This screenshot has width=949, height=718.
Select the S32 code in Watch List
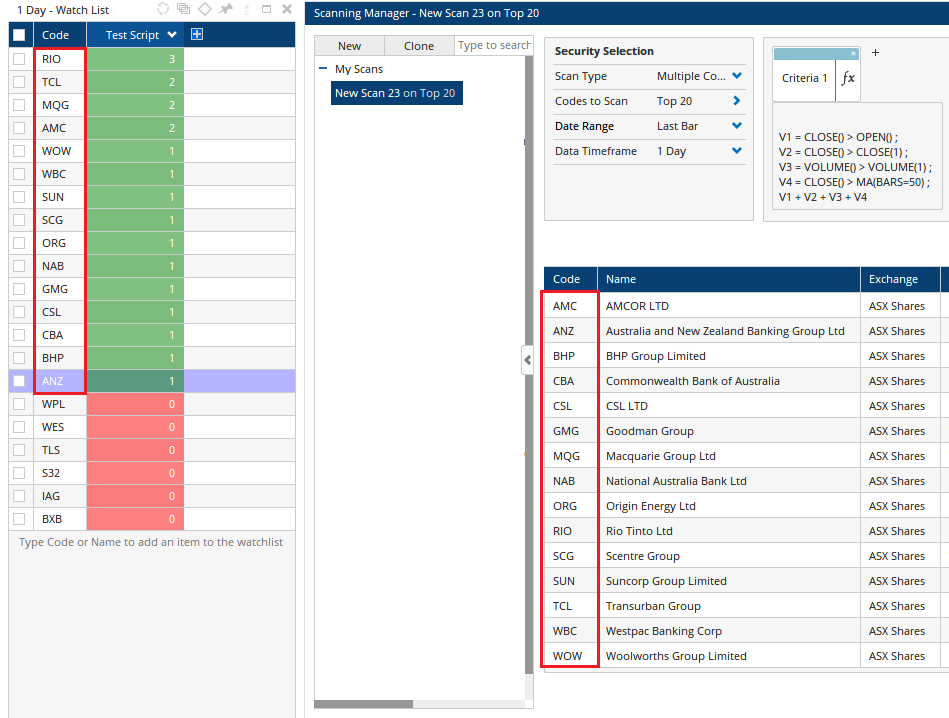click(51, 473)
